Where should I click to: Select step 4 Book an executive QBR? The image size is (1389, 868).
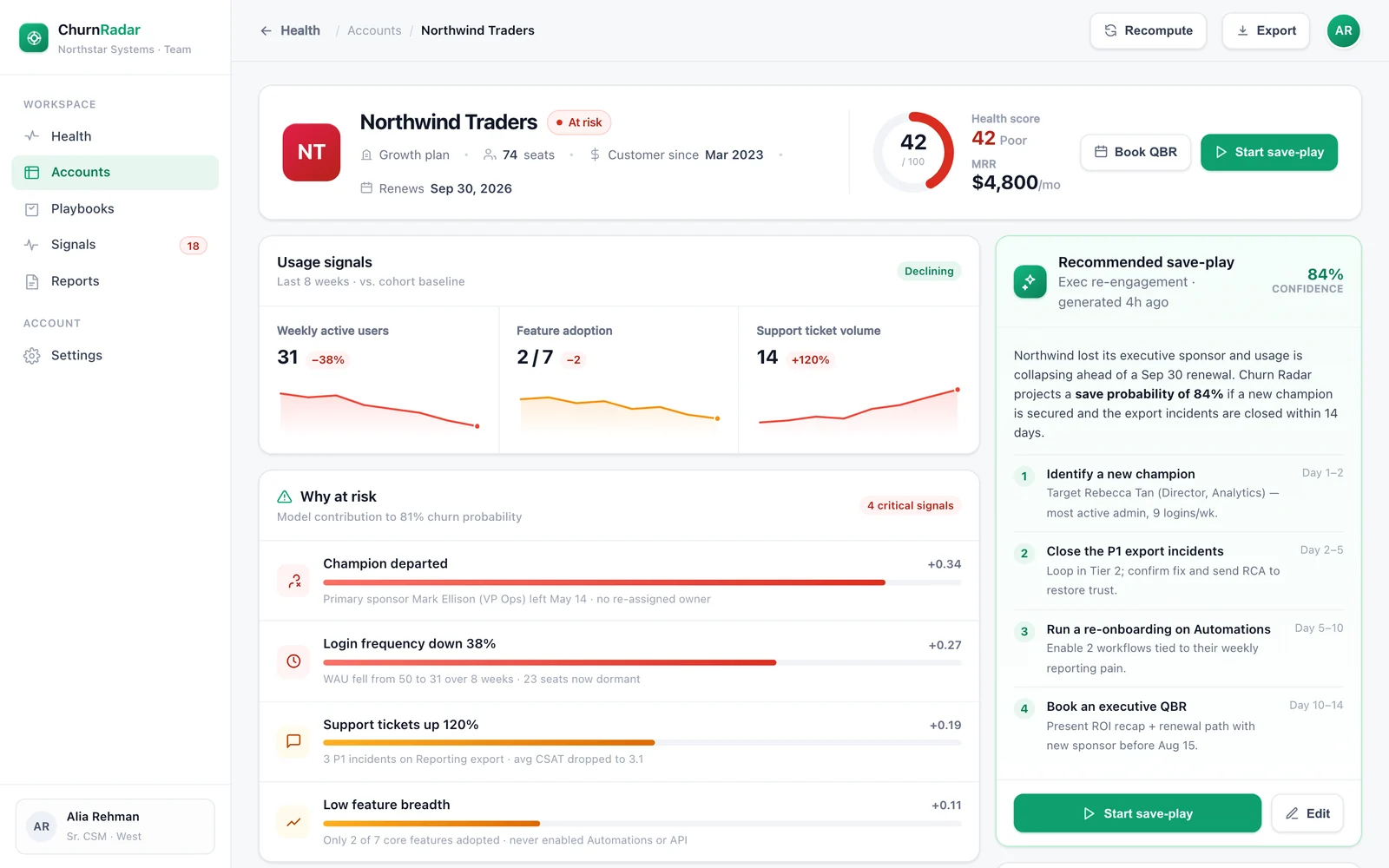(1179, 726)
